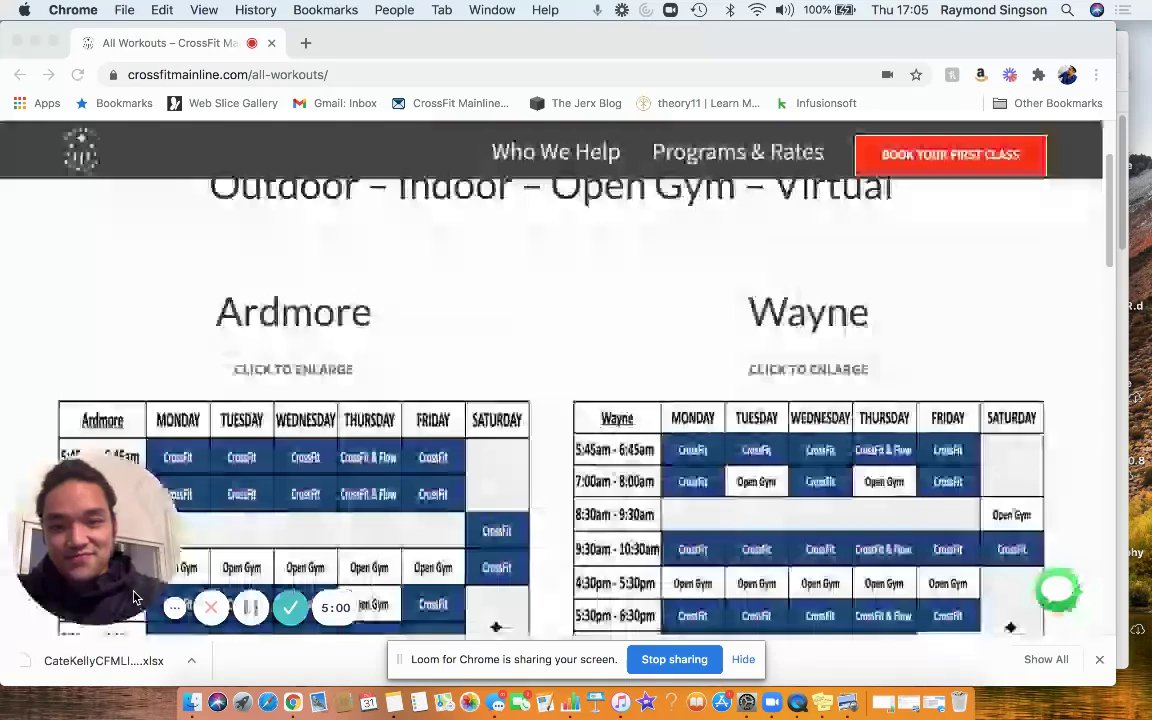The width and height of the screenshot is (1152, 720).
Task: Open Time Machine menu bar icon
Action: 699,10
